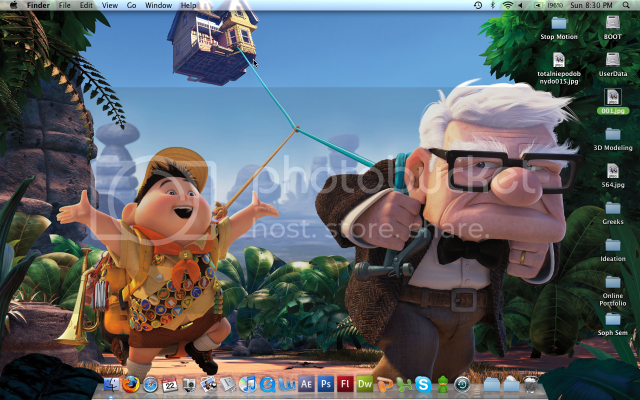
Task: Open the Window menu
Action: click(x=157, y=6)
